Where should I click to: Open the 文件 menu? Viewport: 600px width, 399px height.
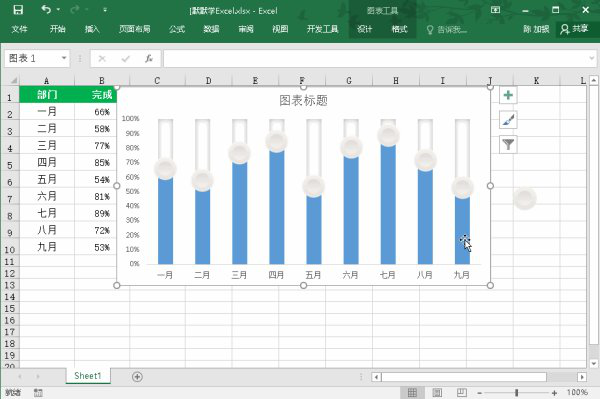click(x=20, y=29)
